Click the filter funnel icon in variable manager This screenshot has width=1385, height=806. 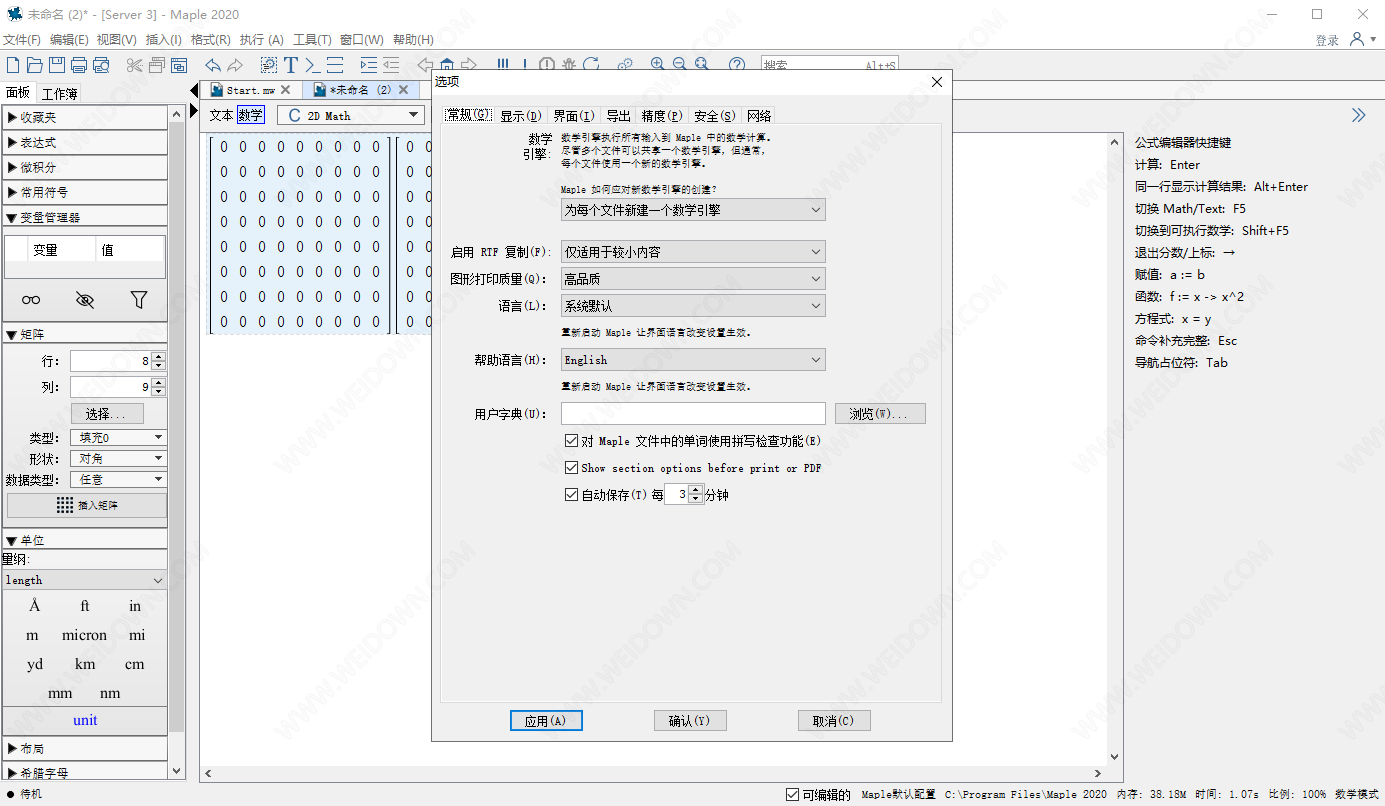coord(139,299)
